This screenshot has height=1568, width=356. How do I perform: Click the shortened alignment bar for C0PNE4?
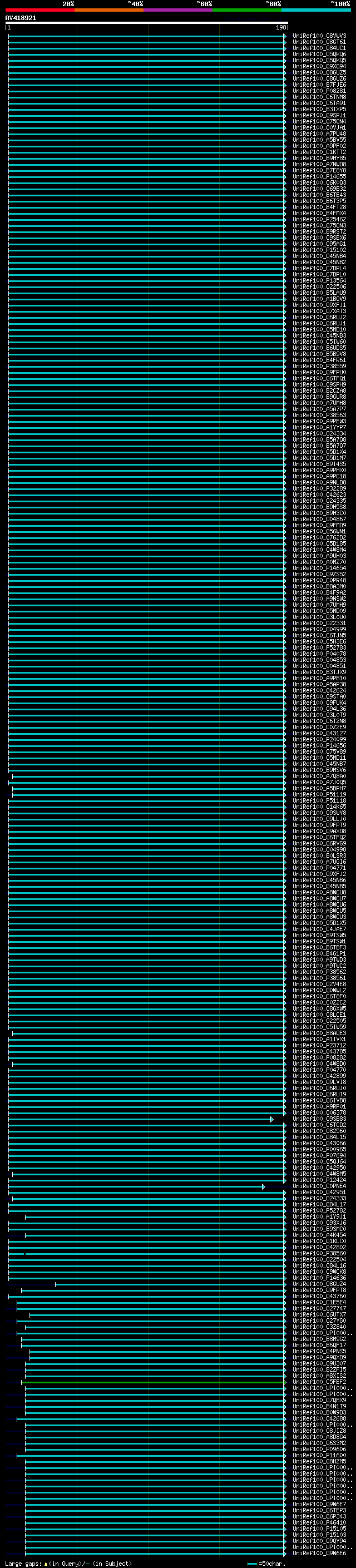tap(137, 1186)
